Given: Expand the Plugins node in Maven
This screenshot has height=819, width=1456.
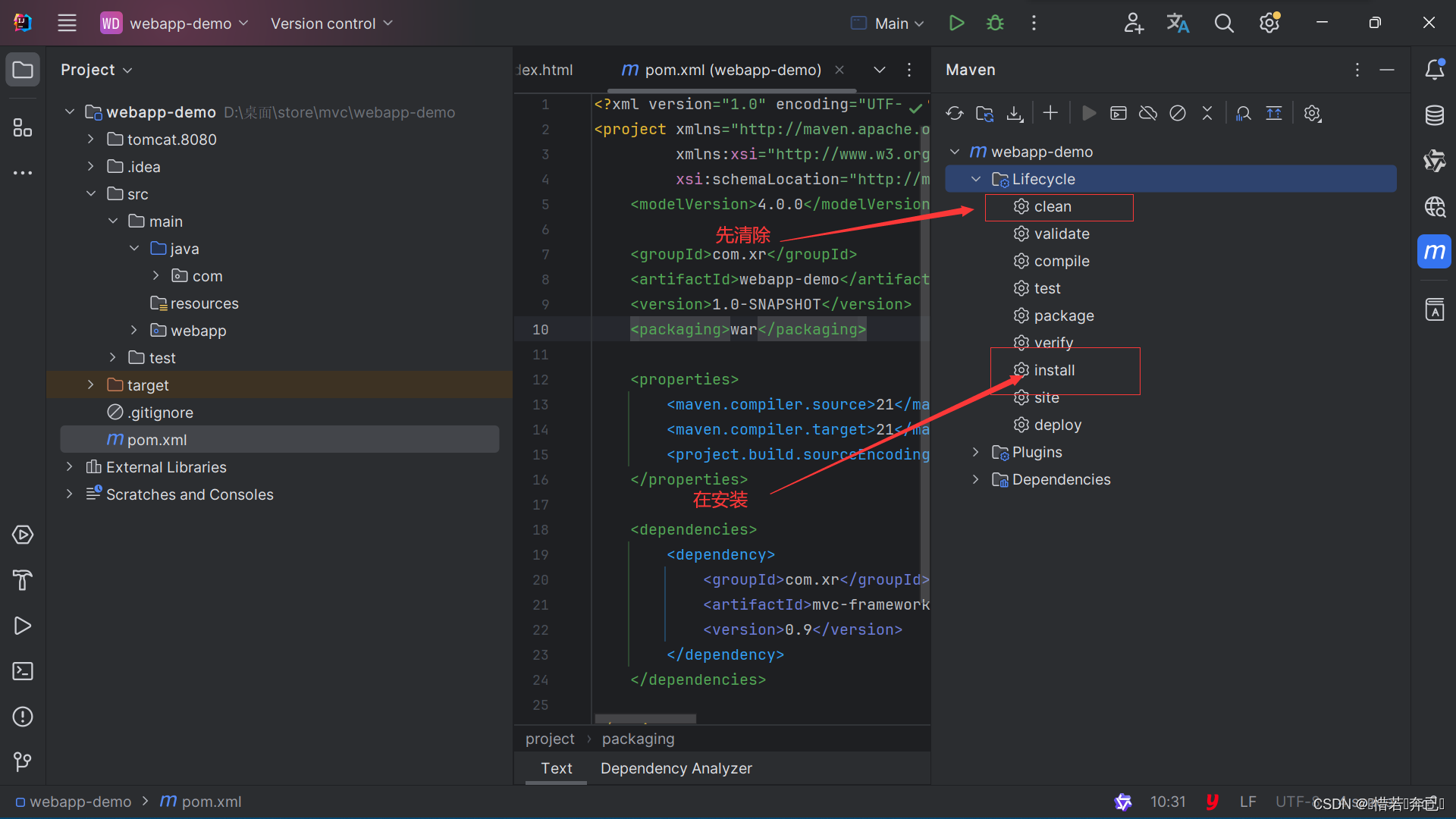Looking at the screenshot, I should pos(976,452).
